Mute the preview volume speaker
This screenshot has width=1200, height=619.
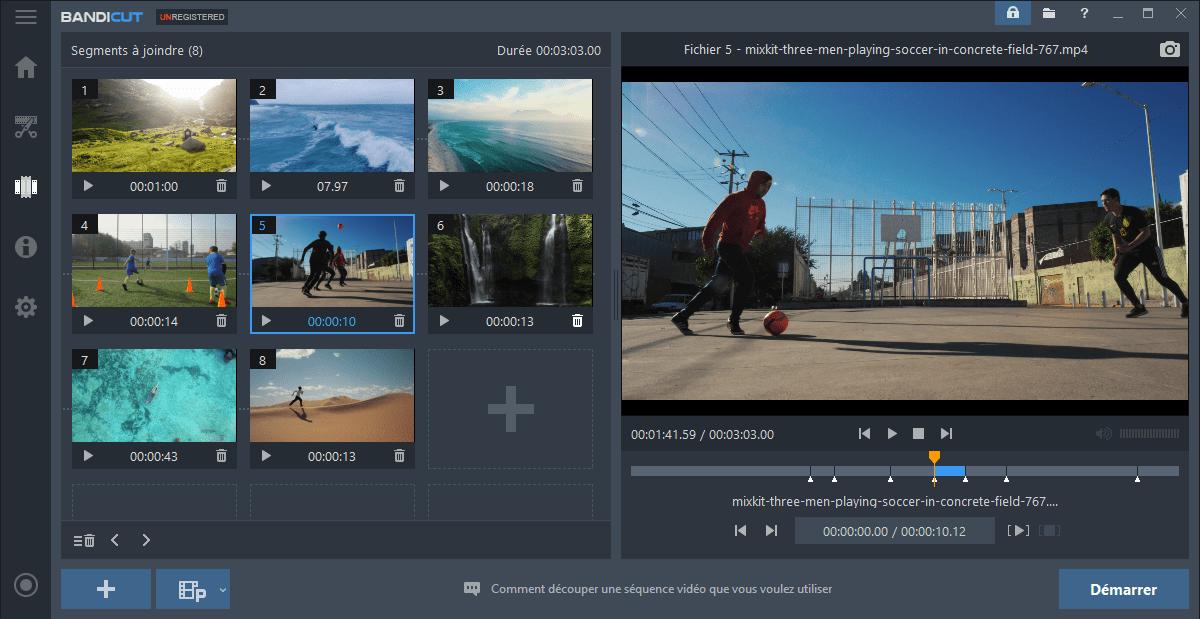click(1103, 434)
